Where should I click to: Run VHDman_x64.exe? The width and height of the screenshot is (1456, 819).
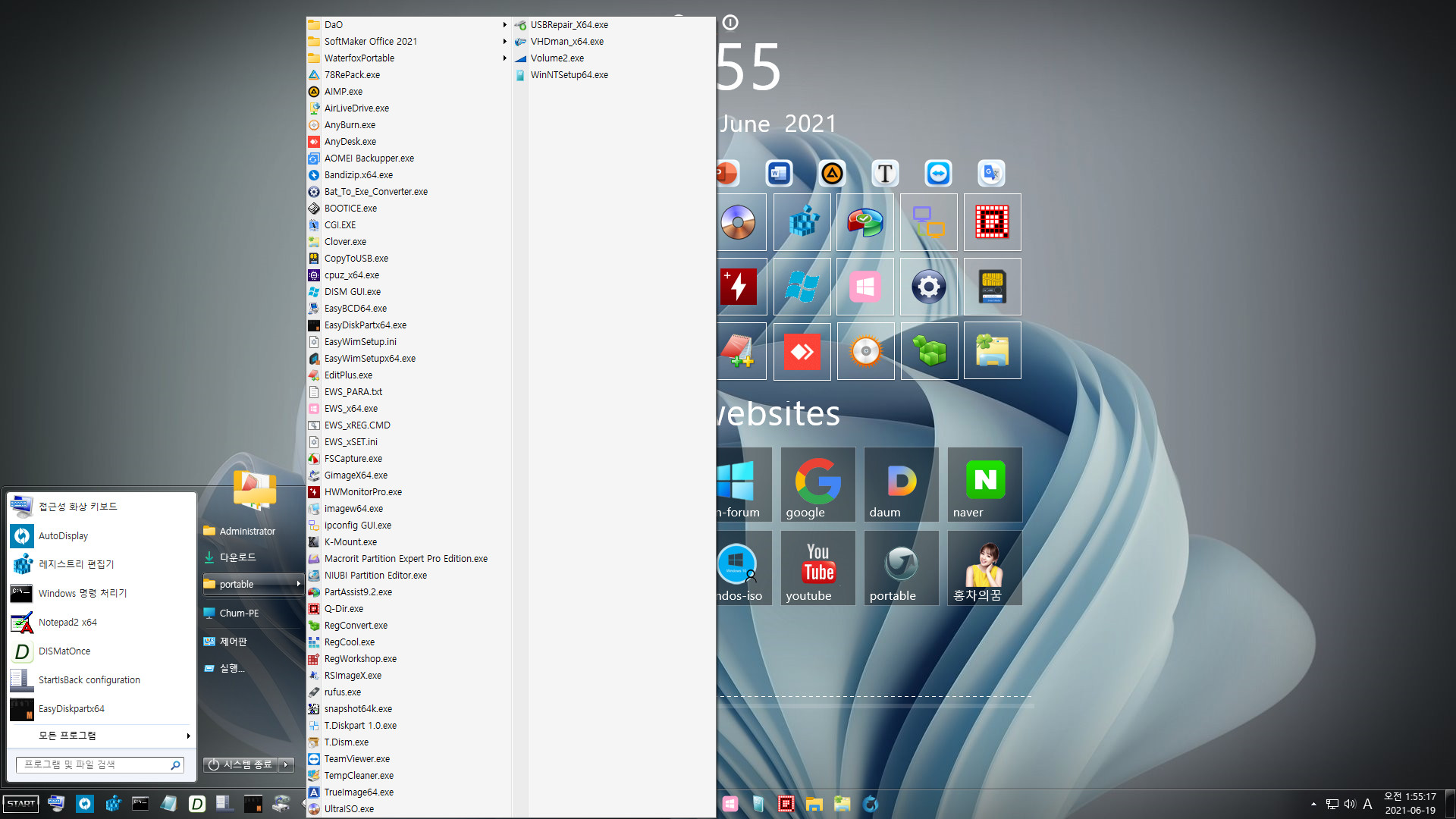tap(613, 42)
